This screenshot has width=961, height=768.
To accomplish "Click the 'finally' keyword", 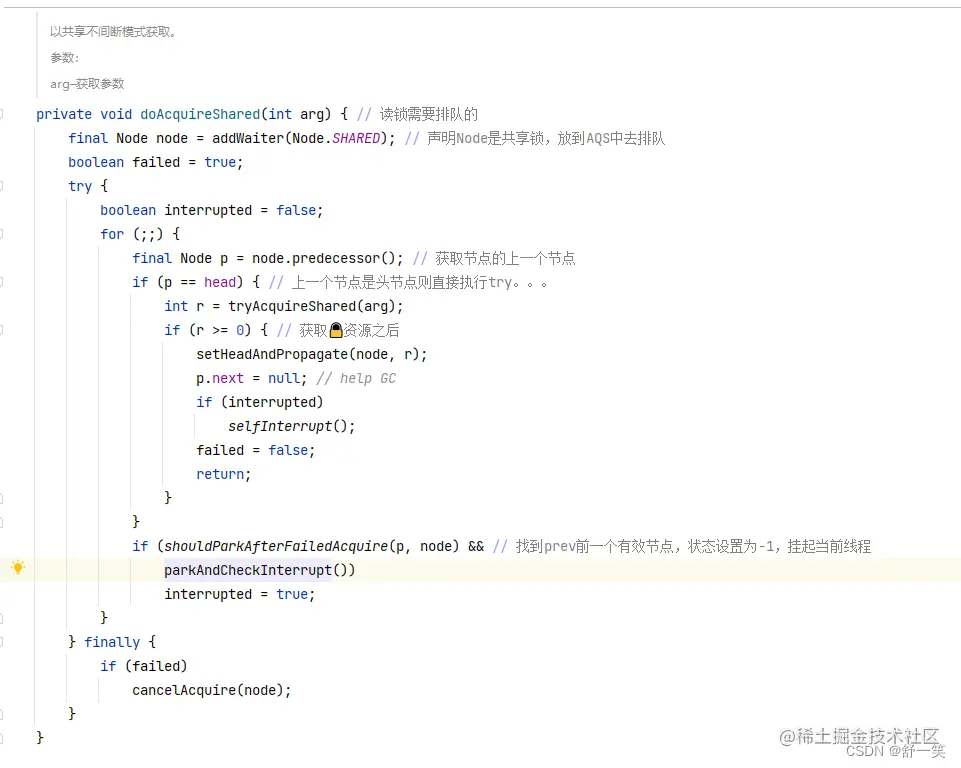I will pyautogui.click(x=112, y=642).
